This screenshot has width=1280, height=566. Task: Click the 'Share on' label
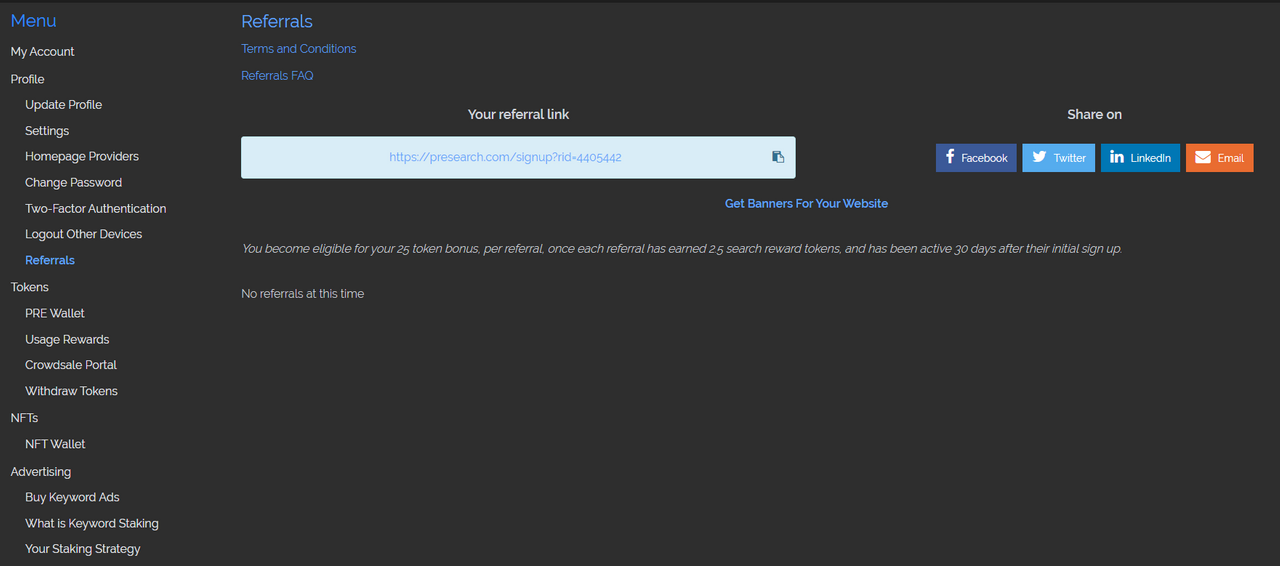tap(1094, 115)
